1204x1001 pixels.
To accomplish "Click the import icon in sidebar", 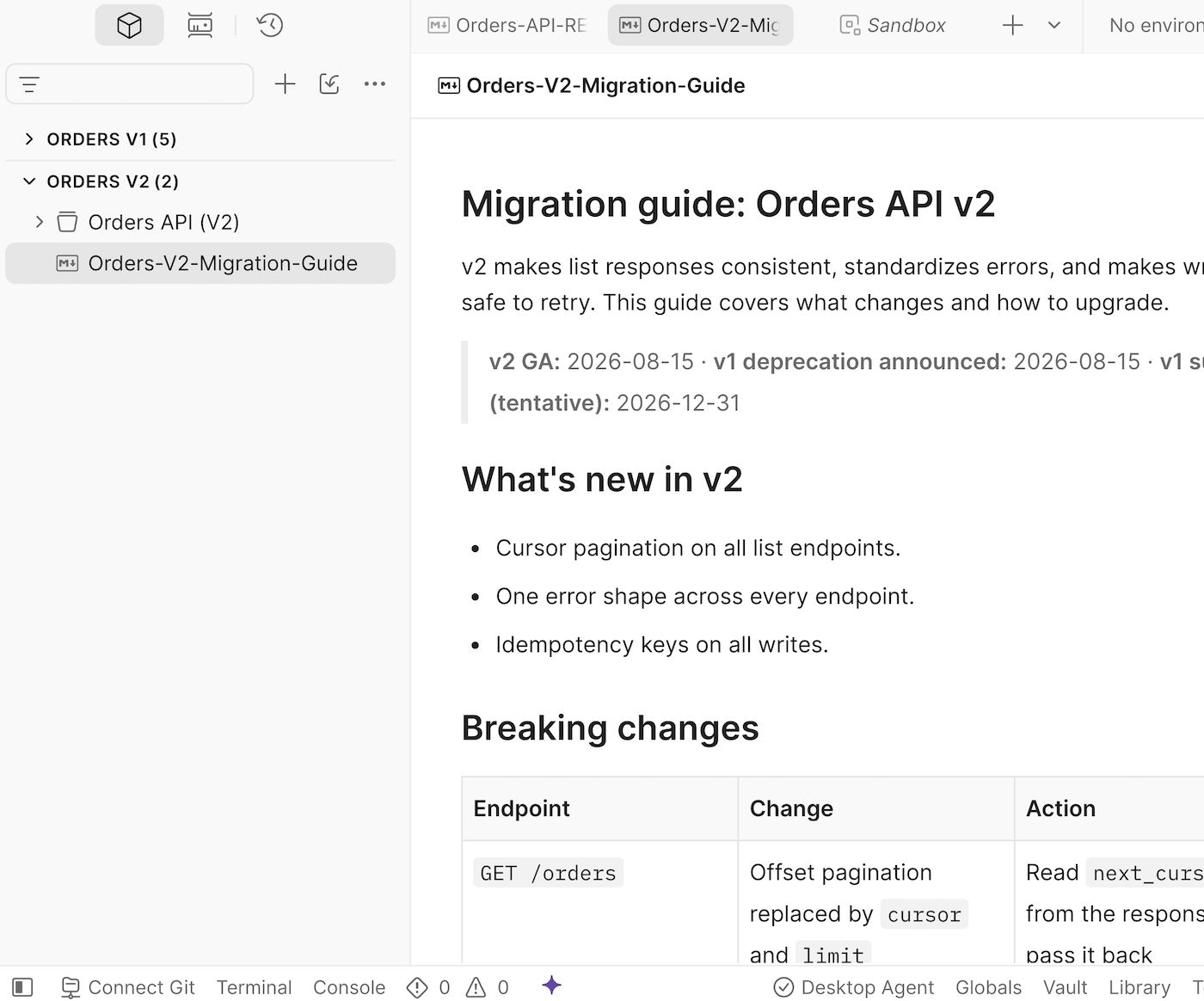I will click(329, 83).
